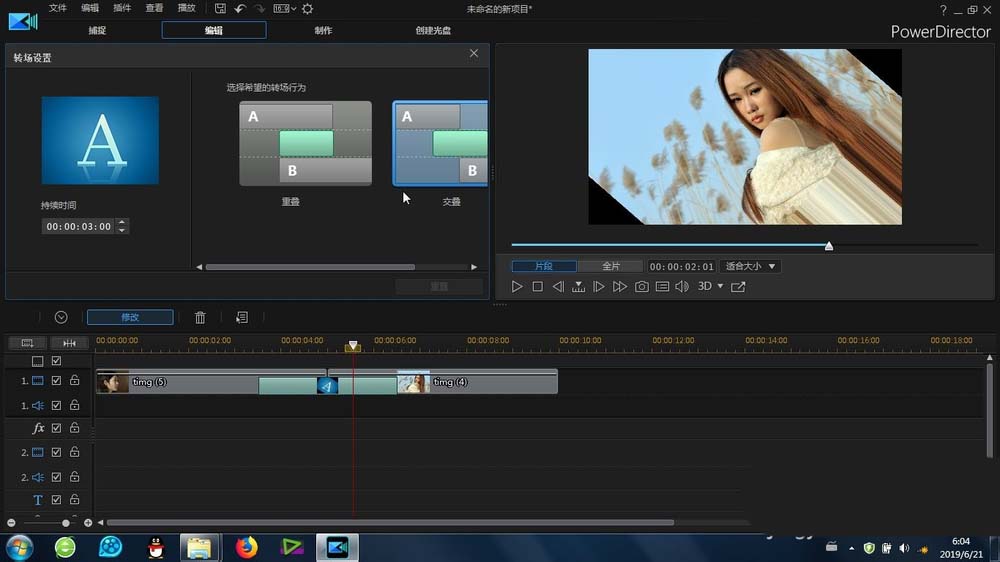Click the seek-by unit icon in preview controls
This screenshot has width=1000, height=562.
click(578, 287)
